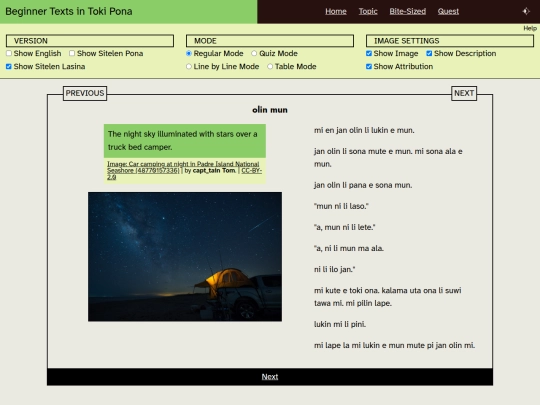Click the line 'lukin mi li pini.'
Screen dimensions: 540x405
pyautogui.click(x=340, y=324)
